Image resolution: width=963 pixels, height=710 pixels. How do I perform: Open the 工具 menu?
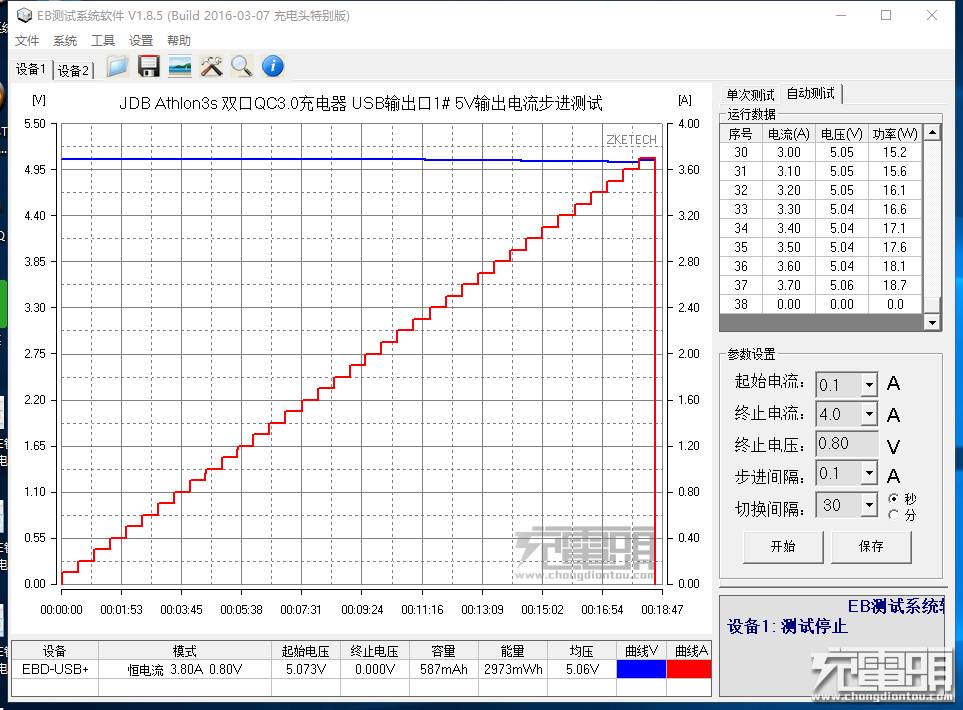103,41
